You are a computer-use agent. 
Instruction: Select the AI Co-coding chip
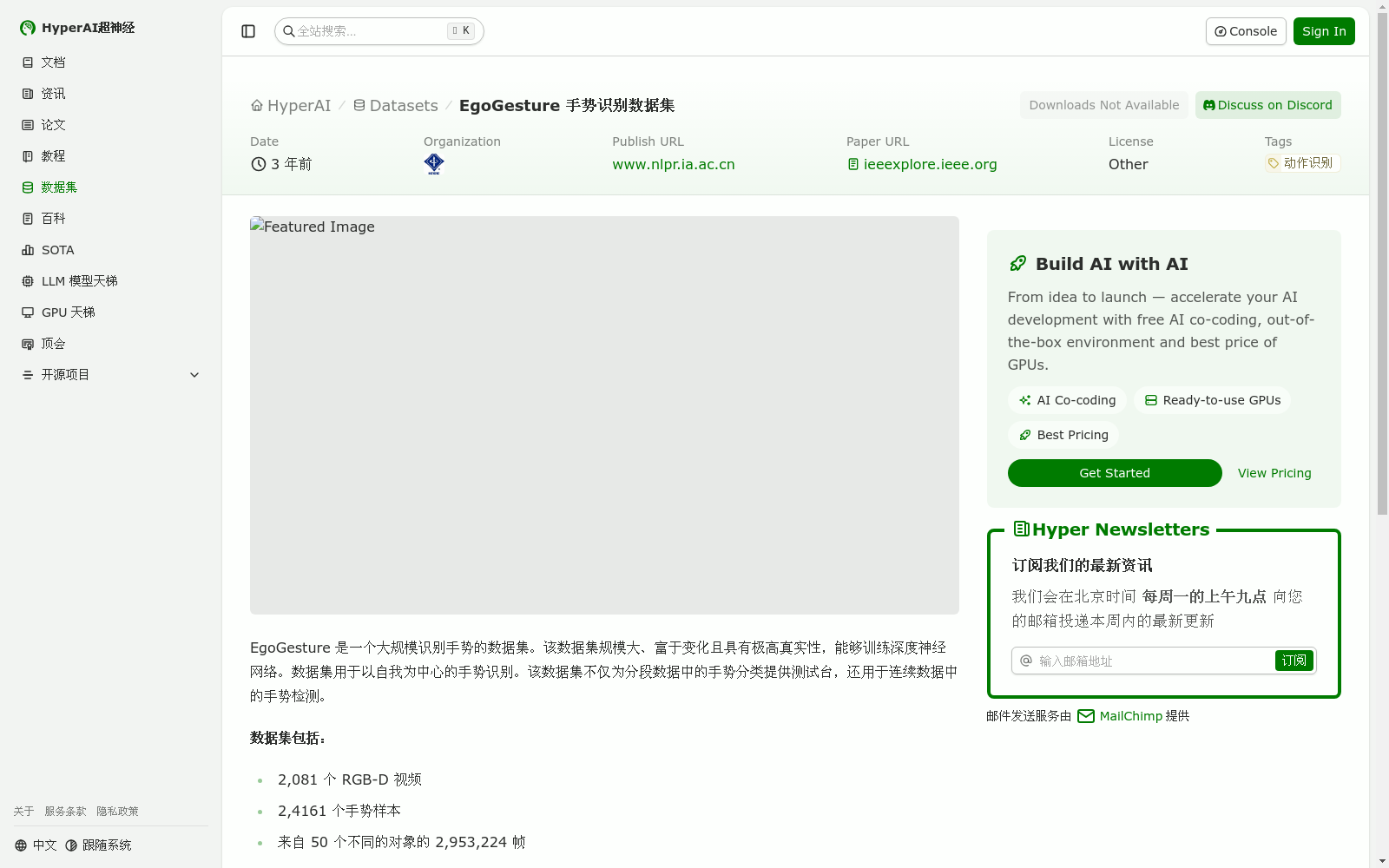tap(1068, 400)
